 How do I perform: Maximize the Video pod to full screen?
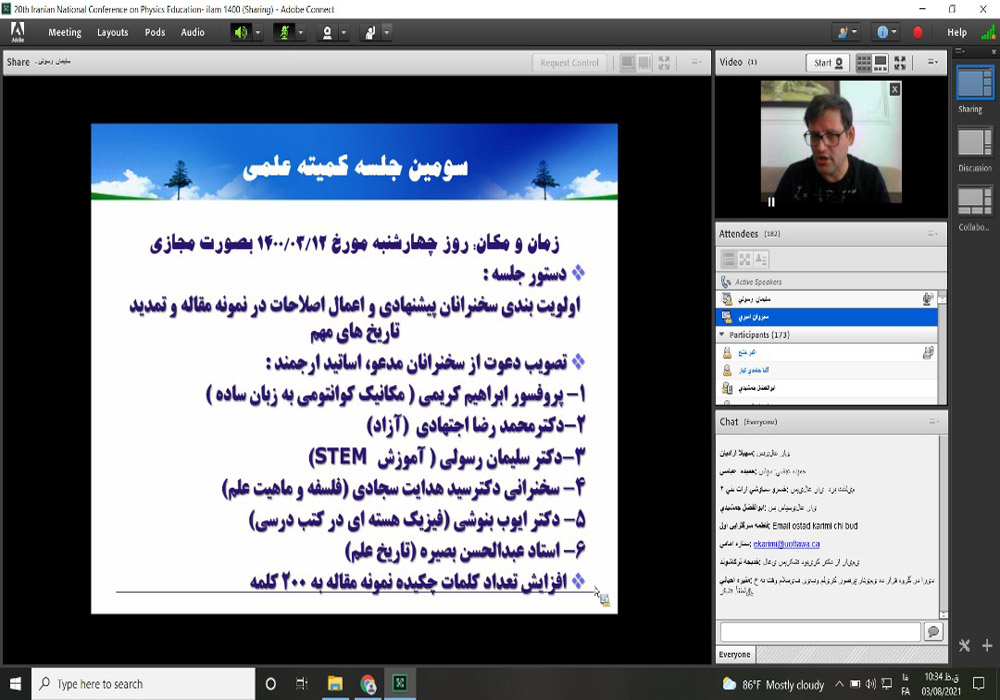pyautogui.click(x=900, y=62)
